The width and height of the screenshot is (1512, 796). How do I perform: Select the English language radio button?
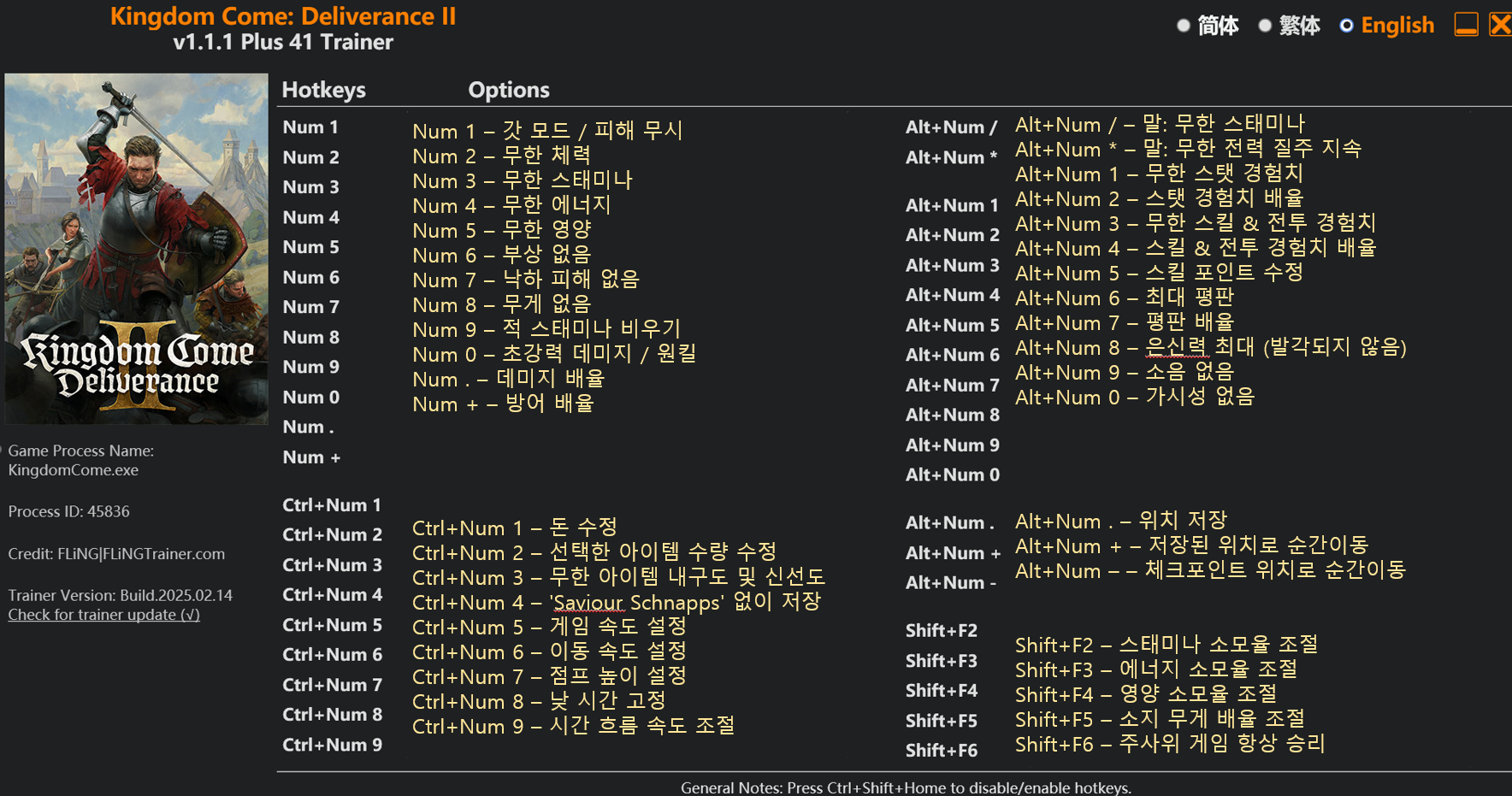tap(1346, 26)
